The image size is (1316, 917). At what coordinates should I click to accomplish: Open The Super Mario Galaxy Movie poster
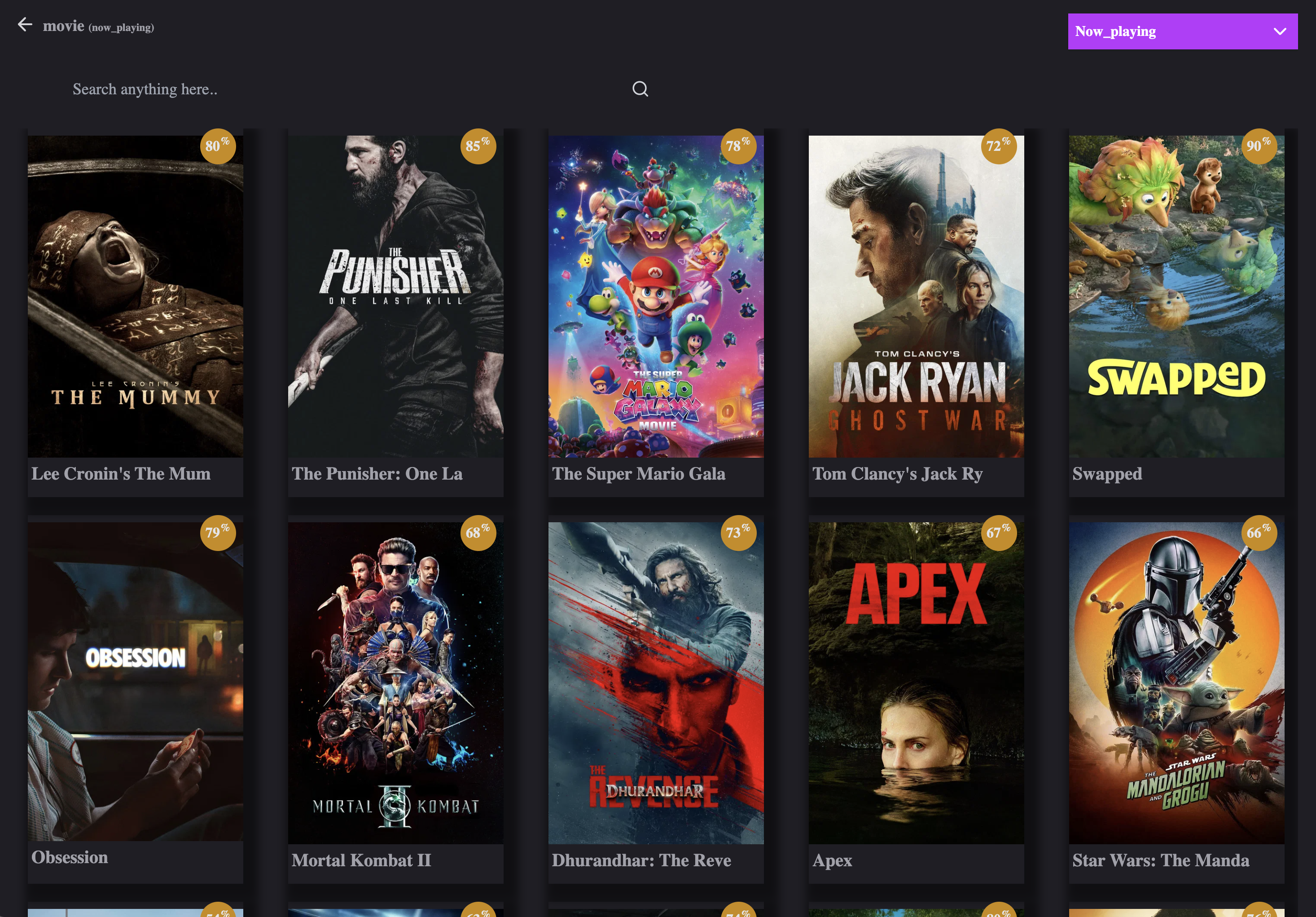656,296
